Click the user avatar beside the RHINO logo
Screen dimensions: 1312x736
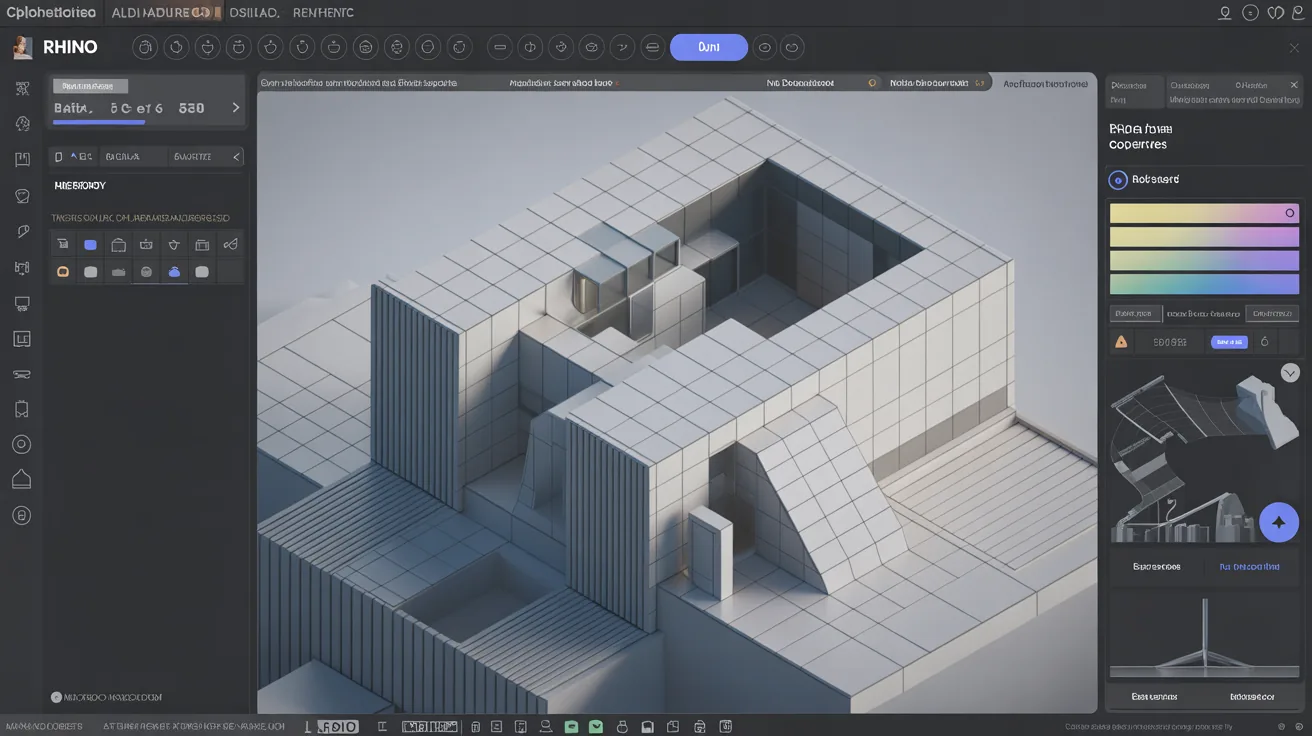click(x=21, y=47)
